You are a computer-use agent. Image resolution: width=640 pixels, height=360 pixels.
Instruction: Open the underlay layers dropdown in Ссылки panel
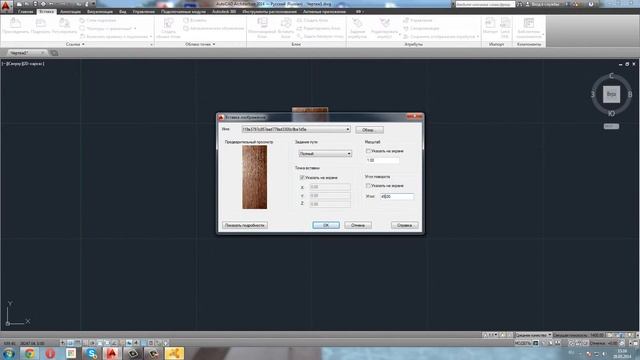(135, 28)
